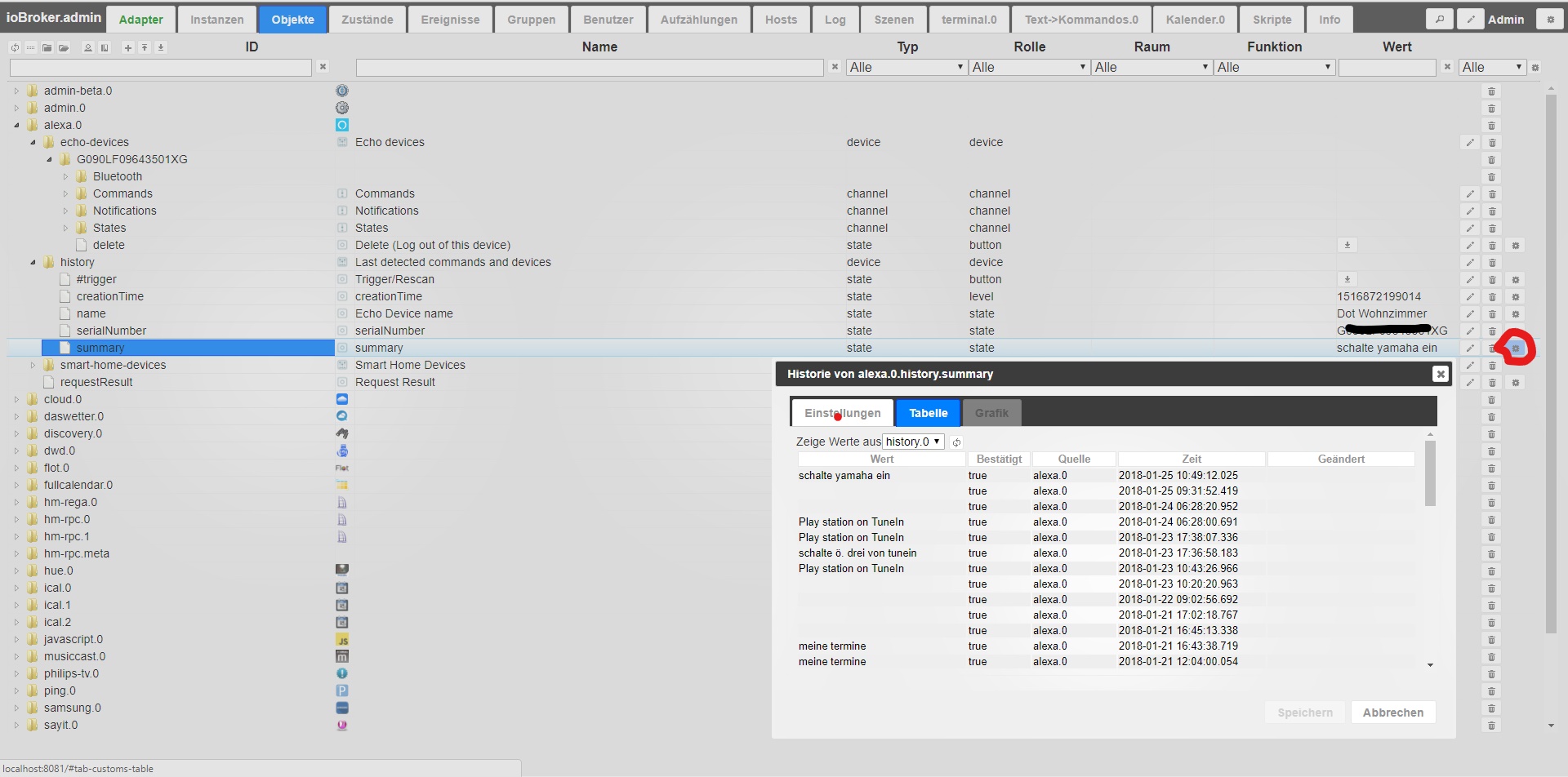Image resolution: width=1568 pixels, height=777 pixels.
Task: Open the Einstellungen tab in history dialog
Action: (x=842, y=413)
